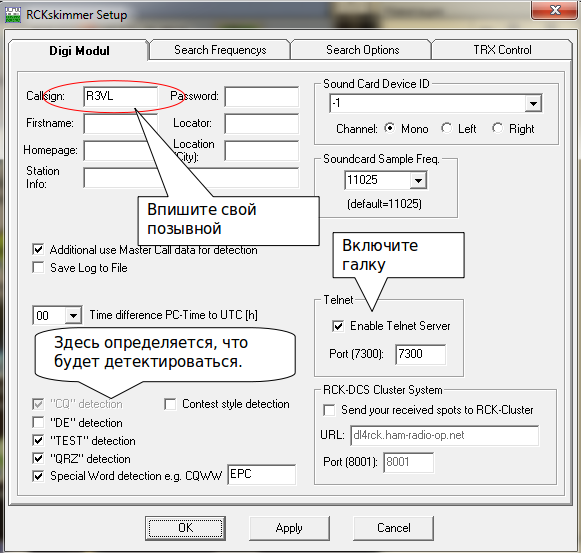
Task: Open the Search Options tab
Action: (x=362, y=50)
